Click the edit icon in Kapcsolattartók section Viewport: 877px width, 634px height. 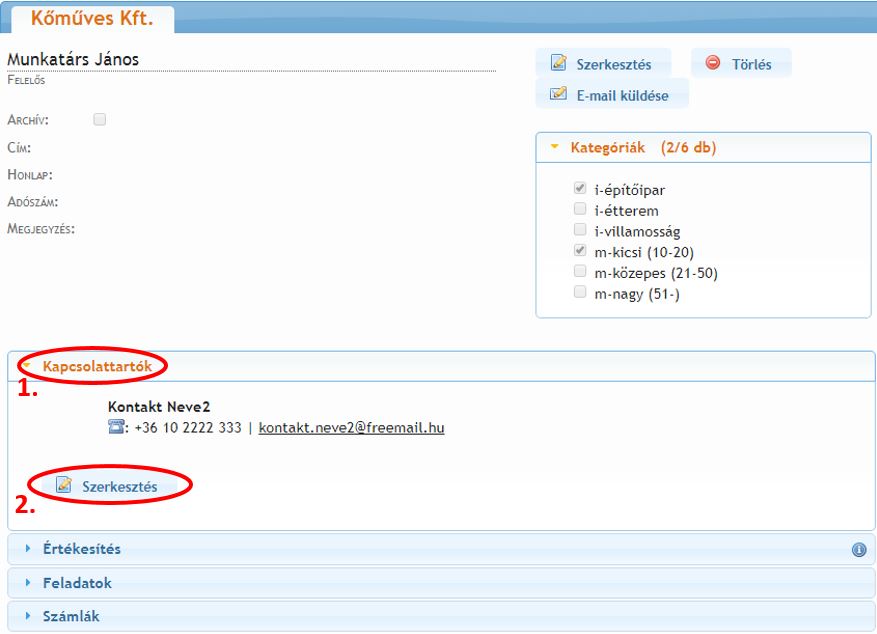click(64, 486)
